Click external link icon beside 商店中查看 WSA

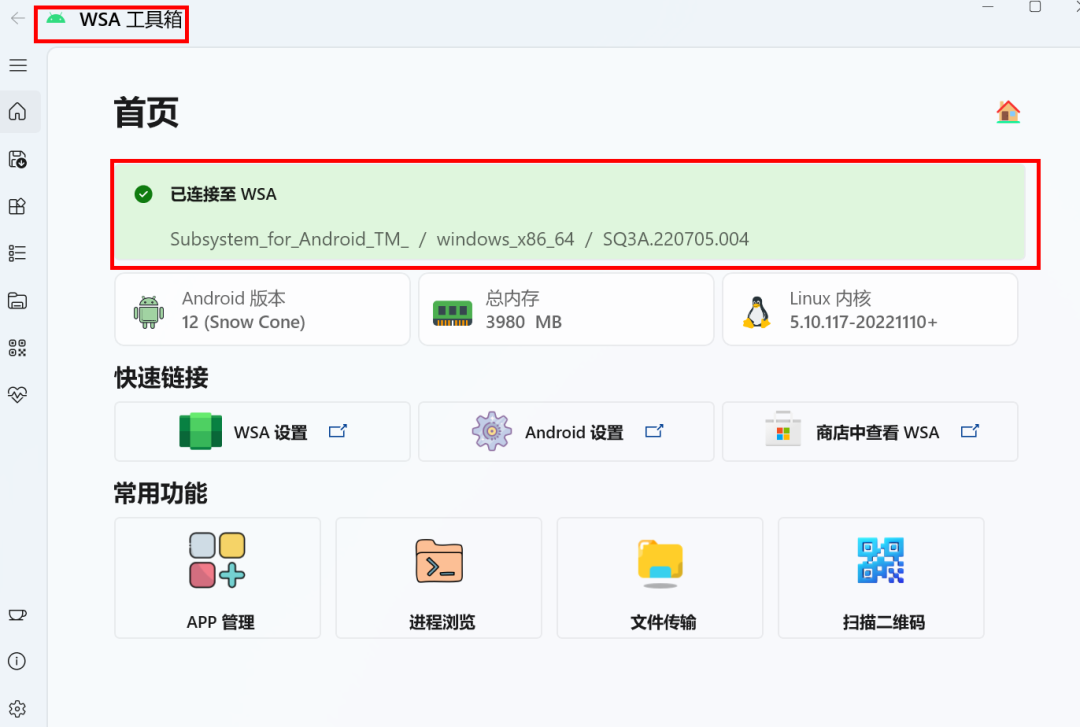[970, 431]
